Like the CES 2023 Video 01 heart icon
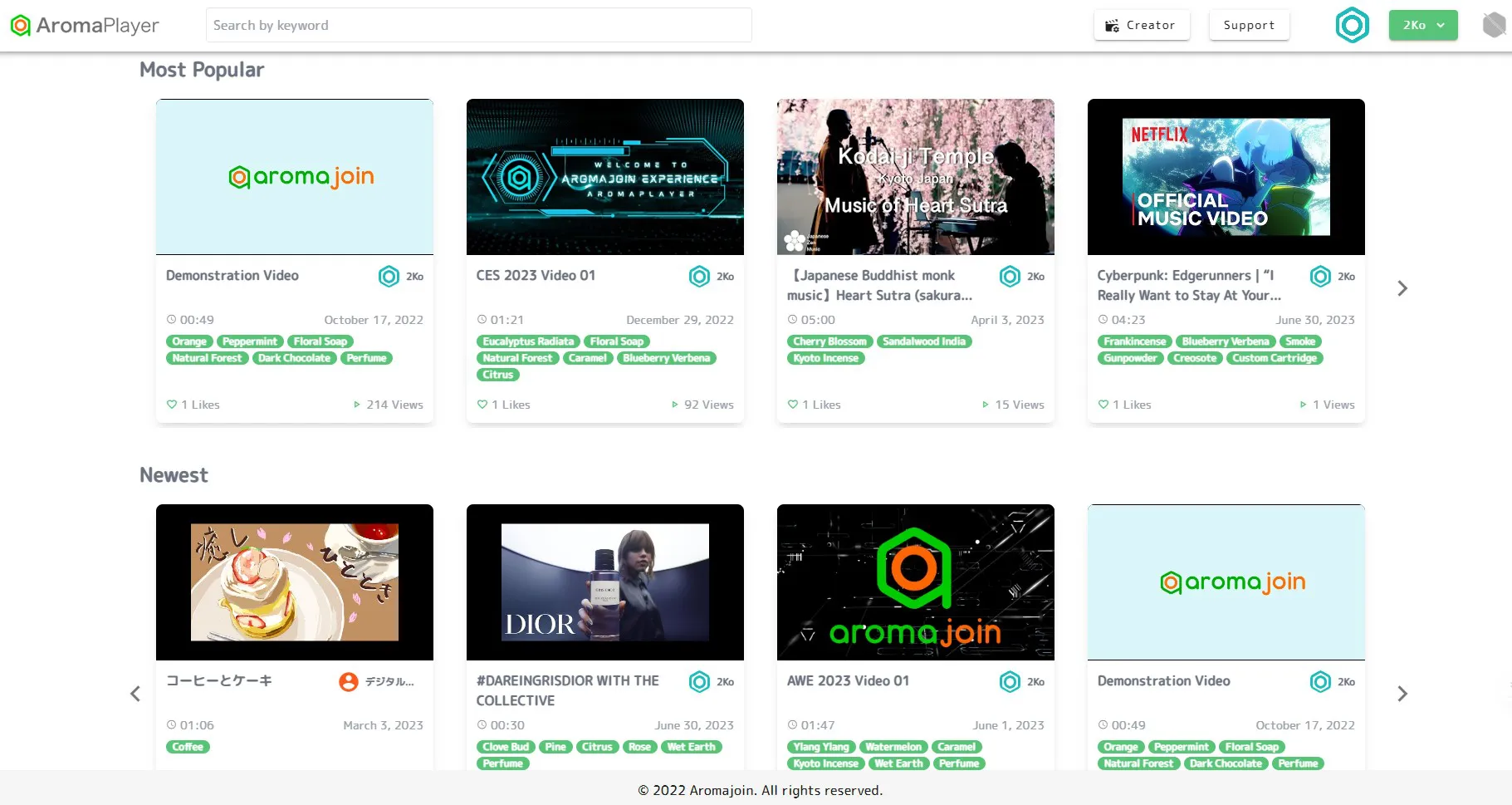The width and height of the screenshot is (1512, 805). (482, 405)
